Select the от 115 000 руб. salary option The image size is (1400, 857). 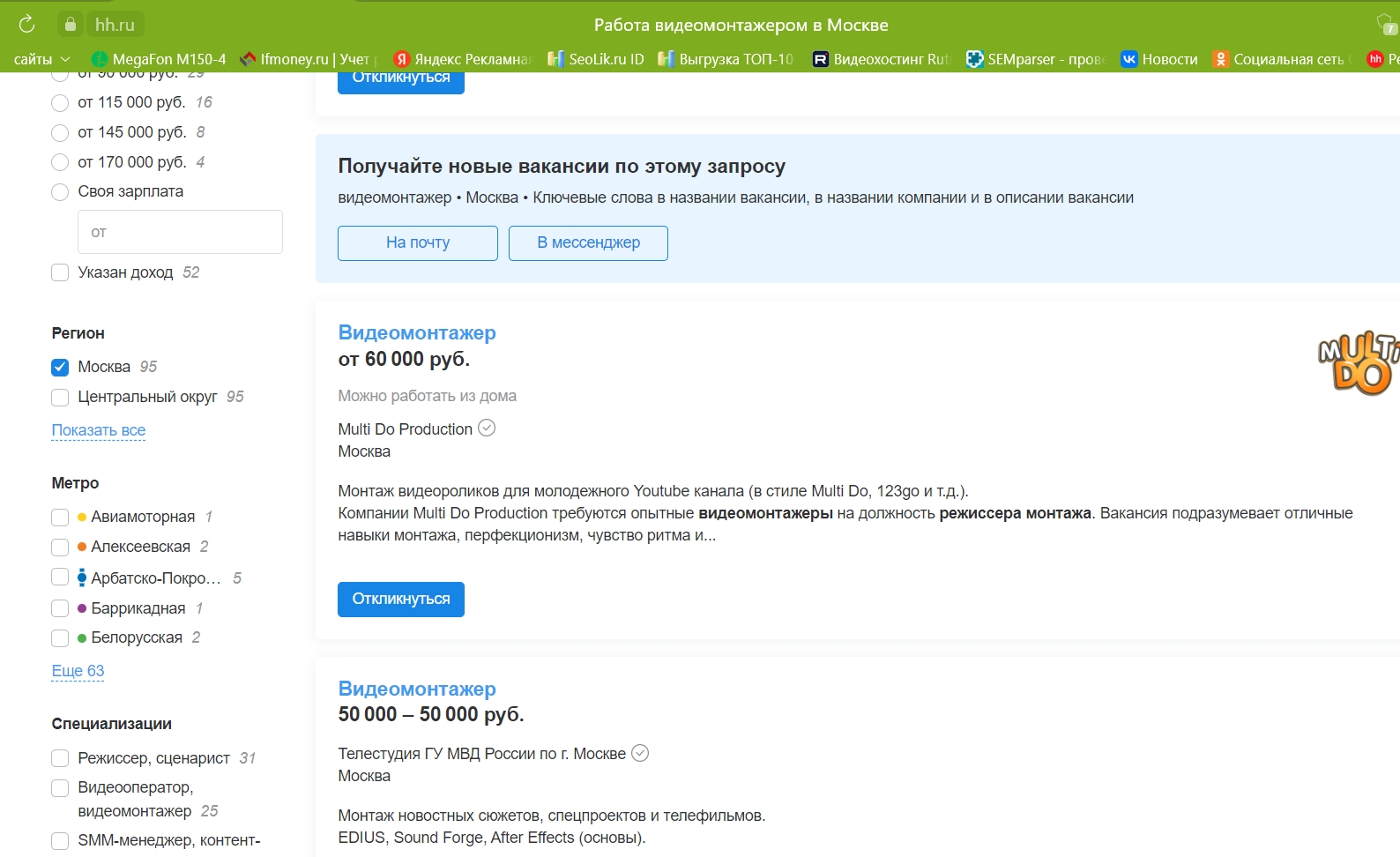[x=60, y=103]
